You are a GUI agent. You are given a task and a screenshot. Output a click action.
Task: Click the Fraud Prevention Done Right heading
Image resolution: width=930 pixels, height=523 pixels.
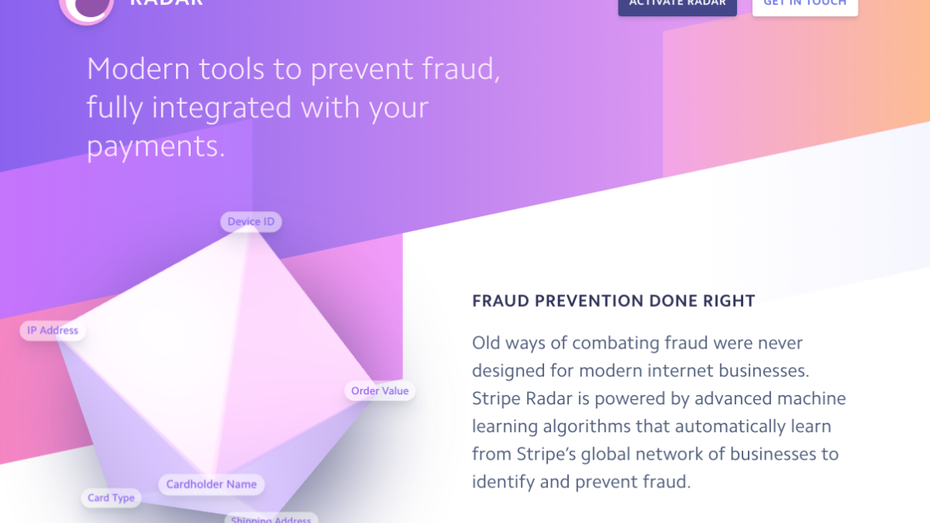(x=613, y=301)
